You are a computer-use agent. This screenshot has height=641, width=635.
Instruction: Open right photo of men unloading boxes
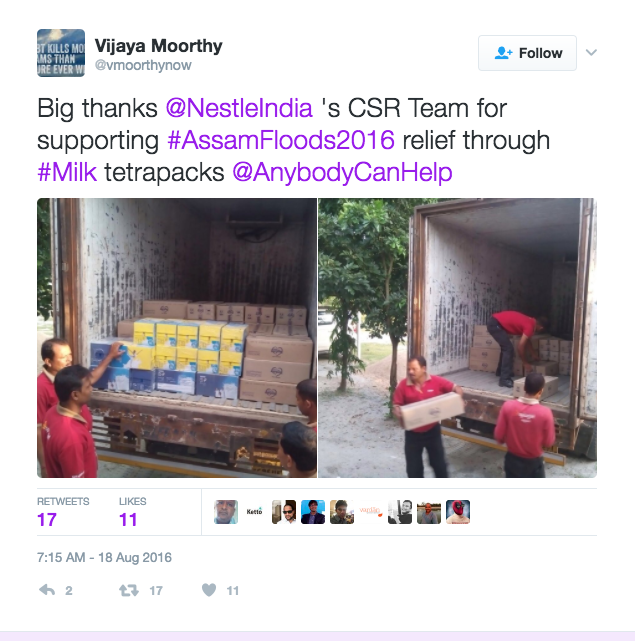[x=458, y=338]
